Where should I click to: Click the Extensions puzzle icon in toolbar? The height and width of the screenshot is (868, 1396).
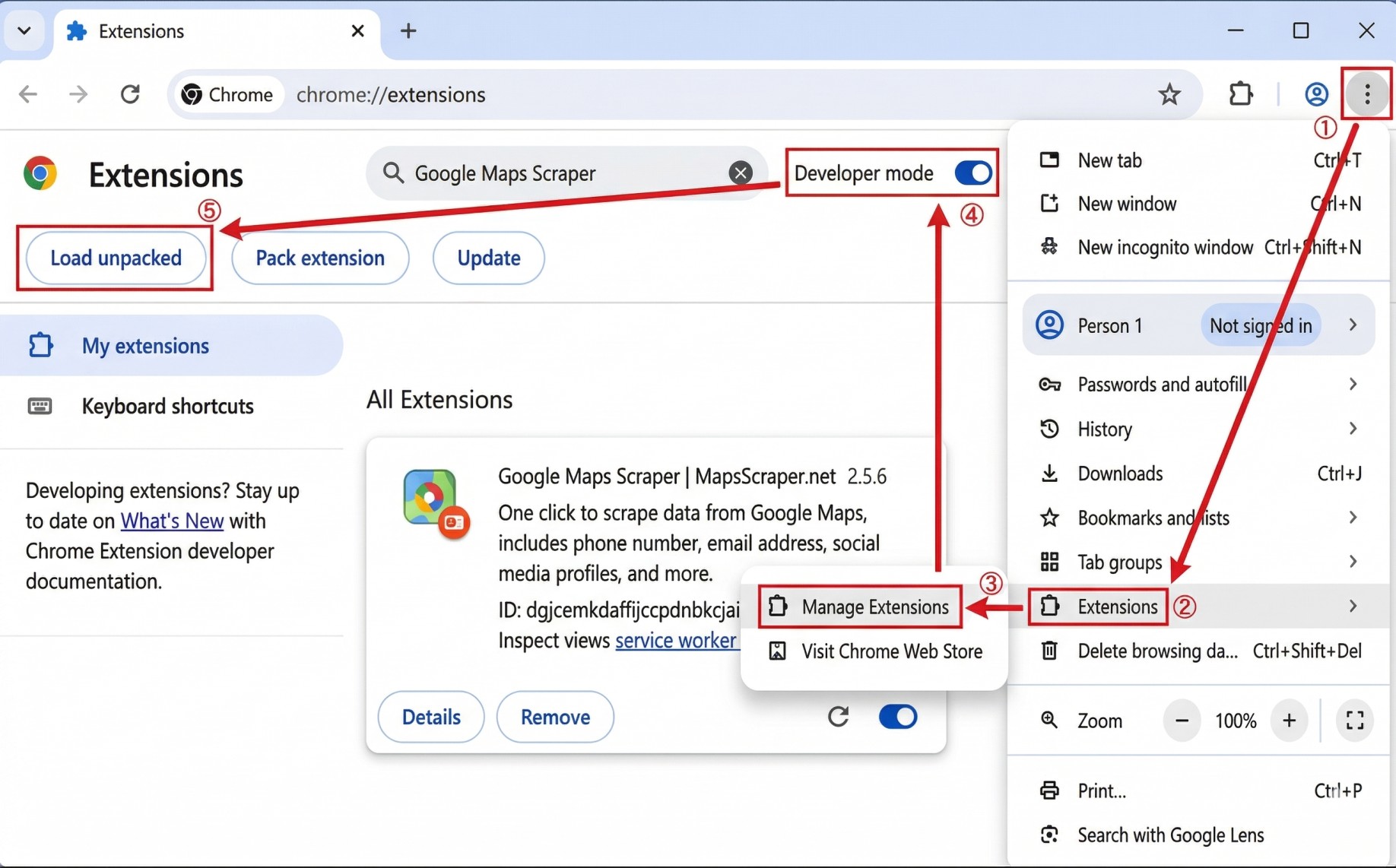pyautogui.click(x=1240, y=94)
